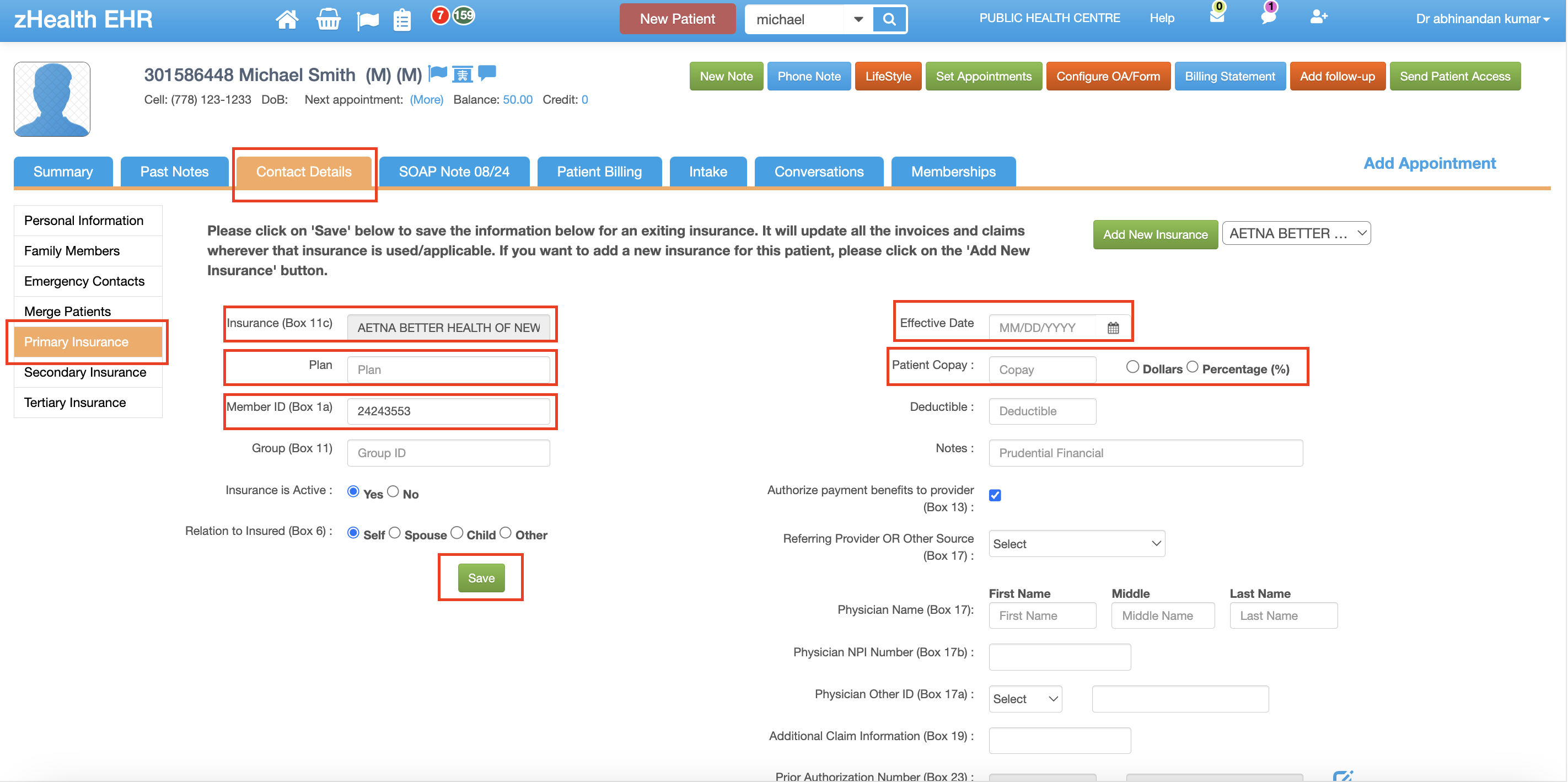Select Secondary Insurance in sidebar
1568x782 pixels.
point(88,372)
